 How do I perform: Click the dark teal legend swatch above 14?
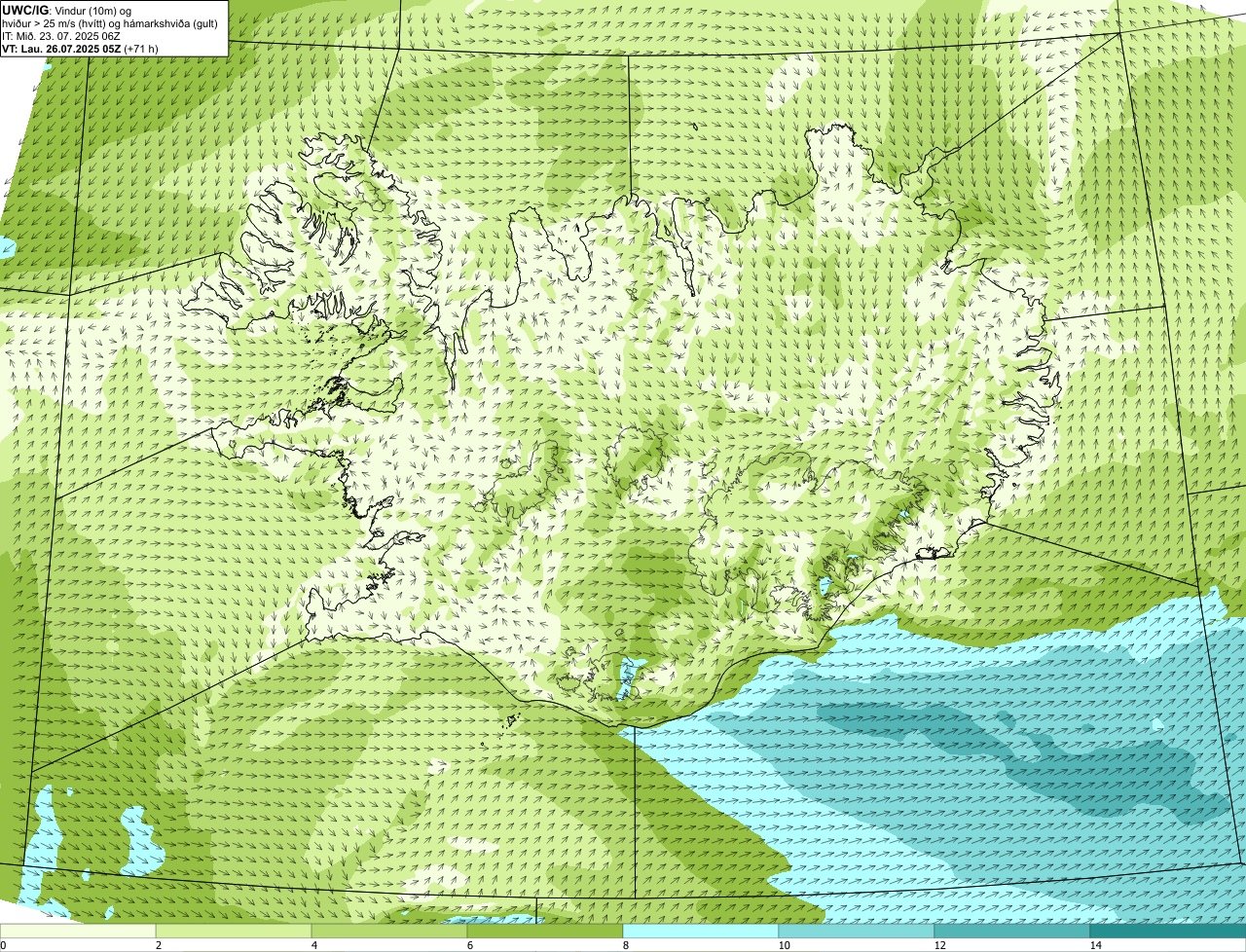1168,931
